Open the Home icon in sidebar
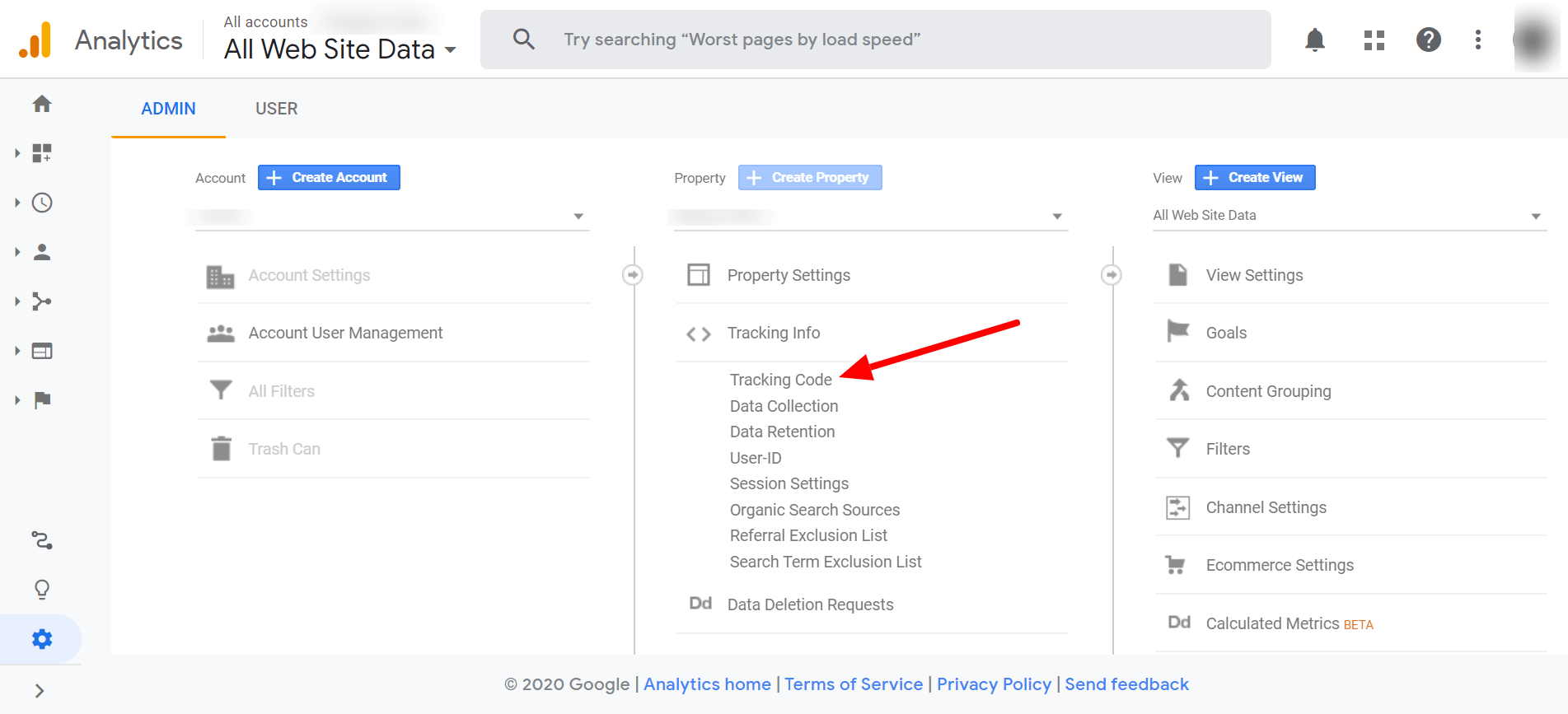 tap(42, 104)
